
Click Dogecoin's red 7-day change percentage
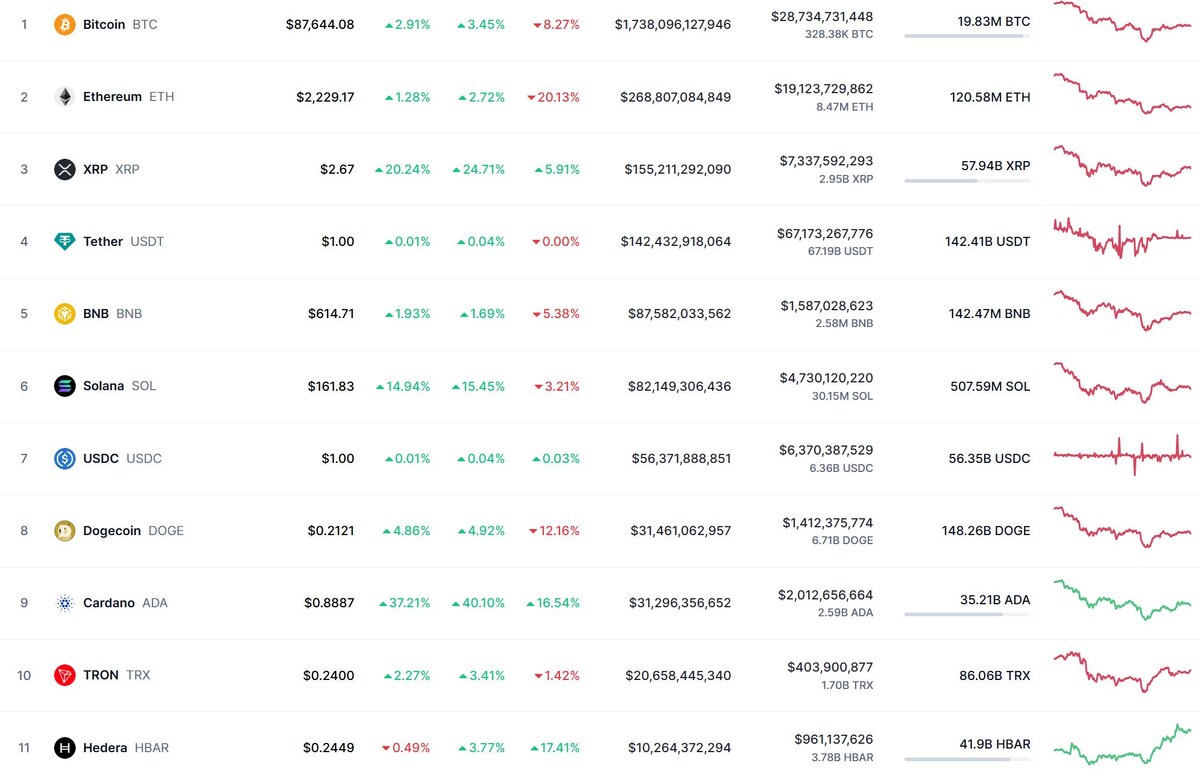coord(555,530)
